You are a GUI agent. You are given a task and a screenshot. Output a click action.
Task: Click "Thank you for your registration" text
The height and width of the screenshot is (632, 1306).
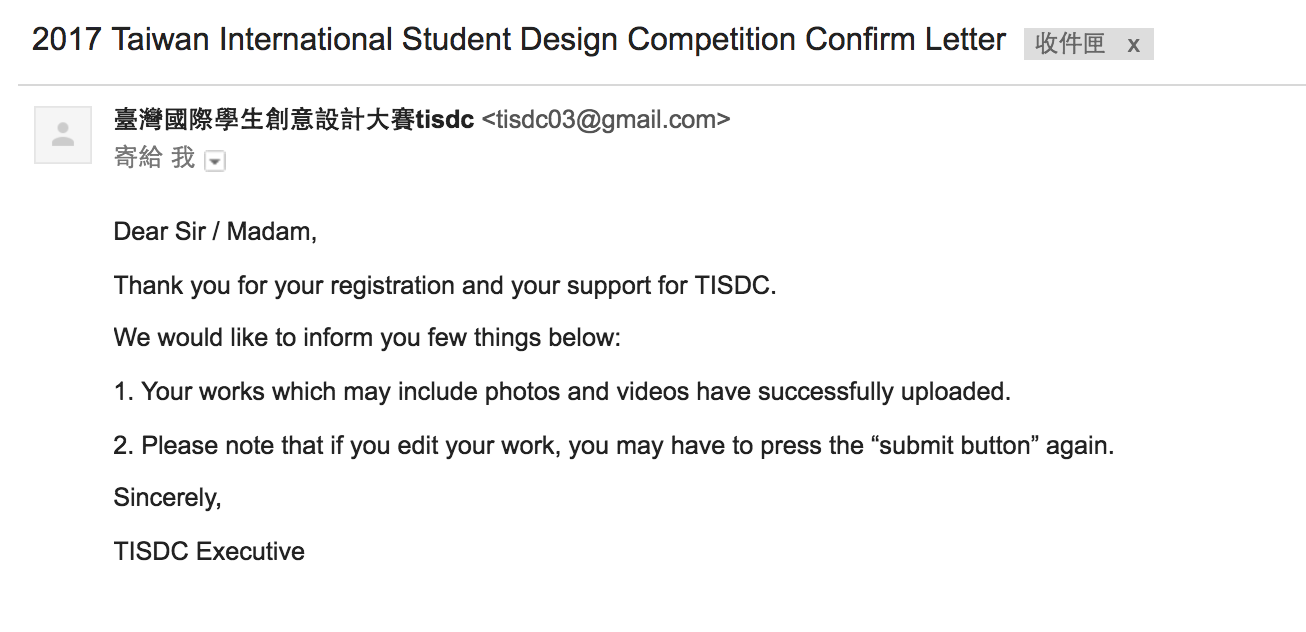point(284,286)
